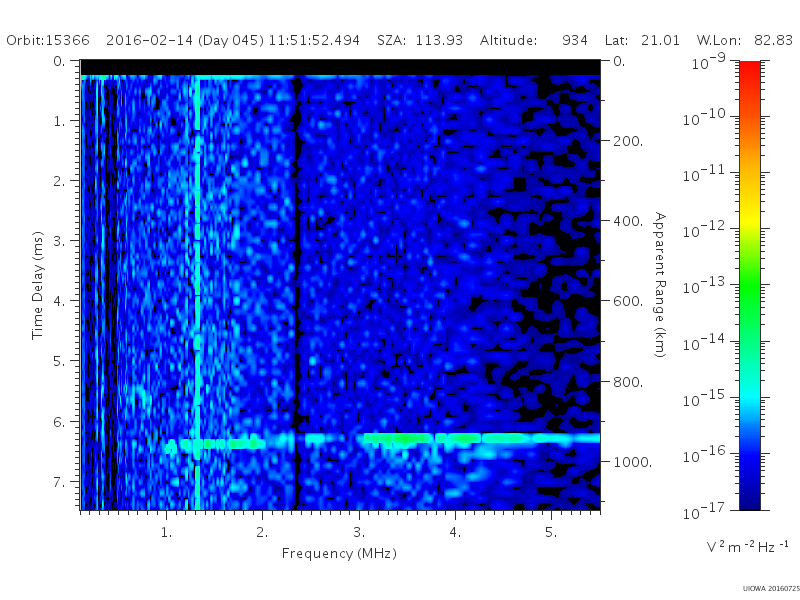
Task: Click the 'Lat: 21.01' text
Action: pyautogui.click(x=642, y=40)
